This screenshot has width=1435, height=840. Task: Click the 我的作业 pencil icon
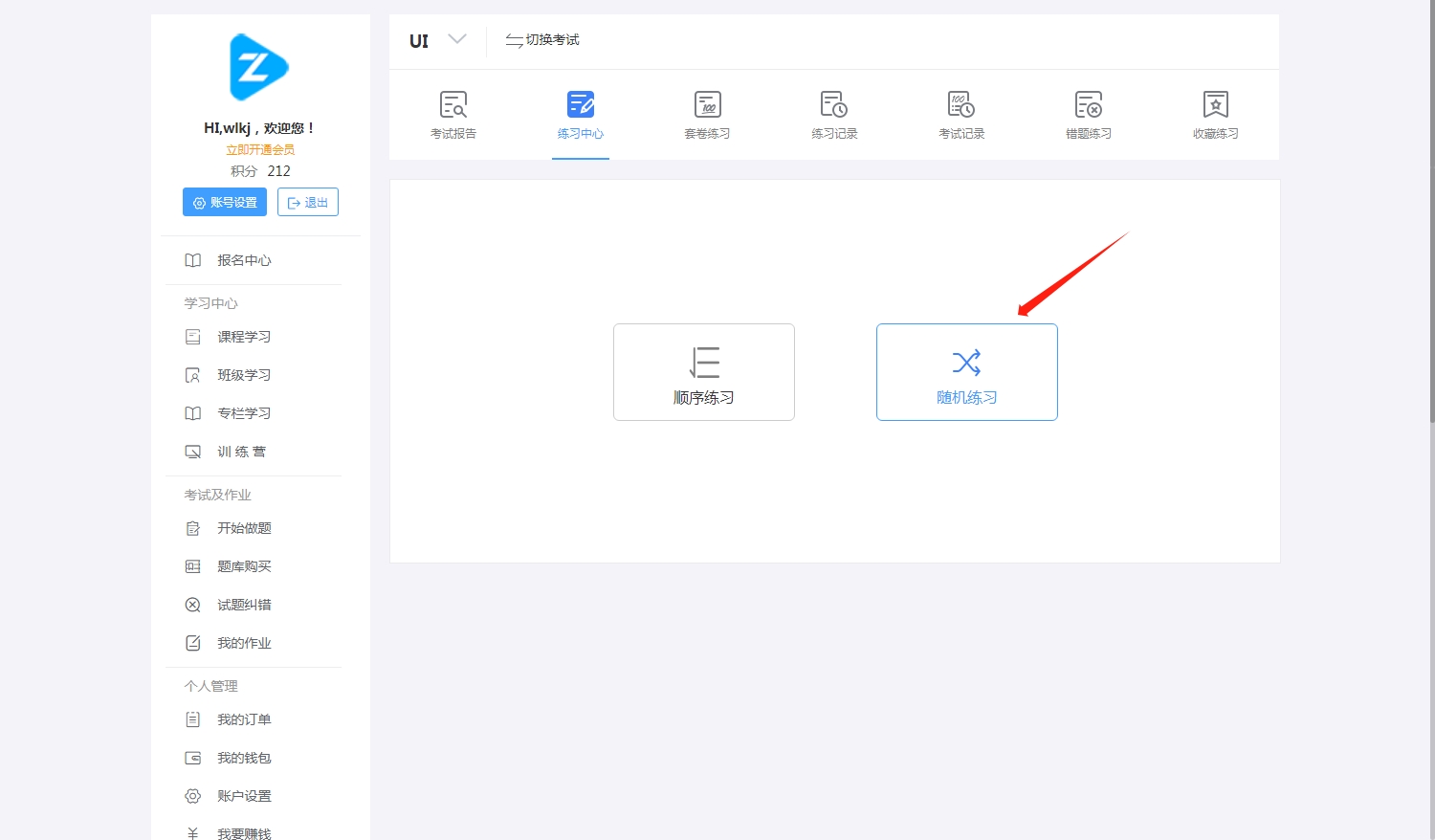pyautogui.click(x=193, y=643)
